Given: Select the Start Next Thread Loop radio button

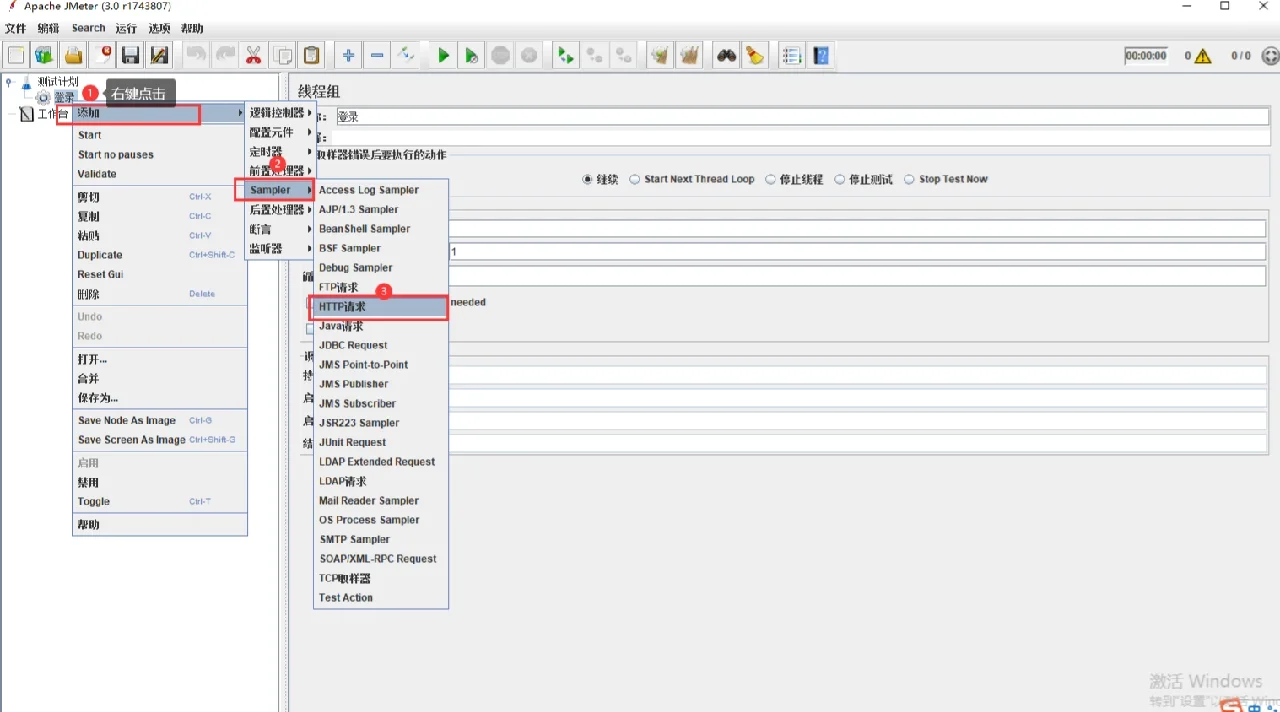Looking at the screenshot, I should (635, 180).
